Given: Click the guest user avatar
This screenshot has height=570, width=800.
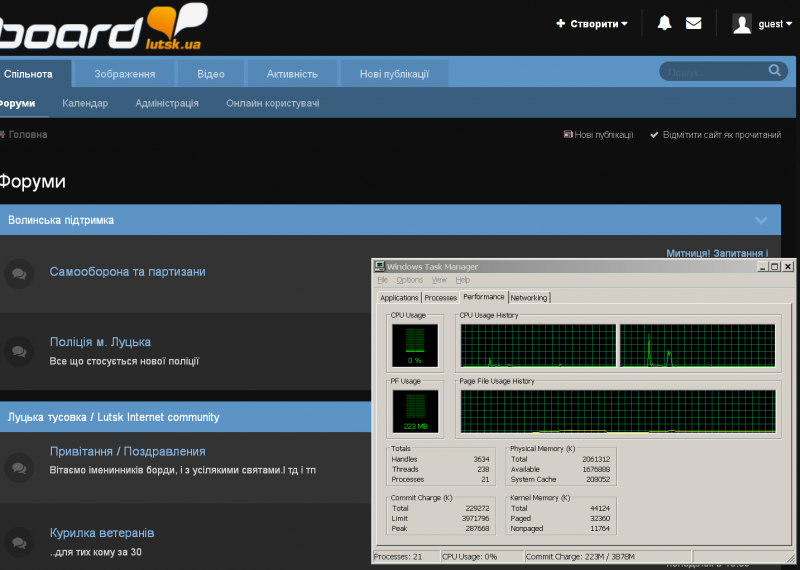Looking at the screenshot, I should pos(742,24).
